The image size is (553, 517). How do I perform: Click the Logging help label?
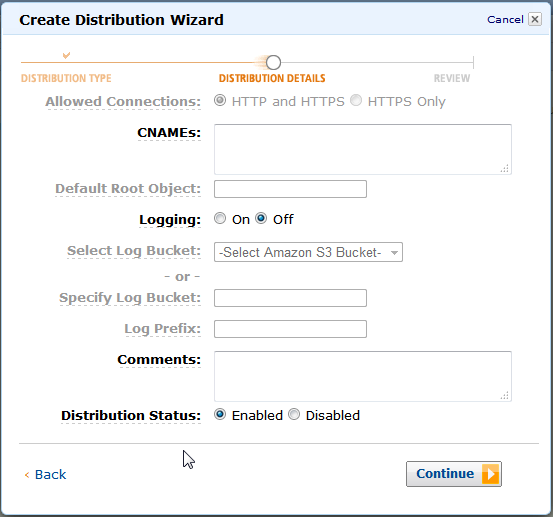170,220
